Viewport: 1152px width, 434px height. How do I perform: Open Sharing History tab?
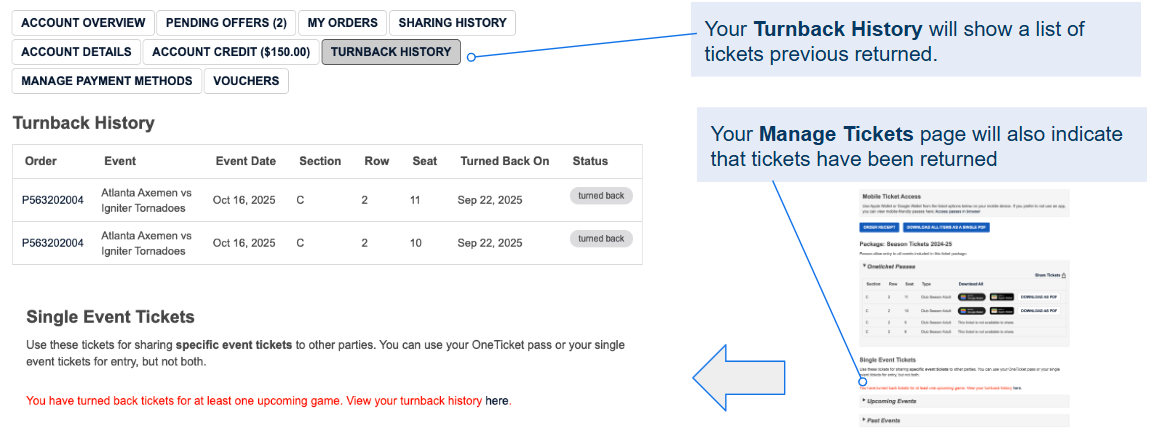(452, 23)
